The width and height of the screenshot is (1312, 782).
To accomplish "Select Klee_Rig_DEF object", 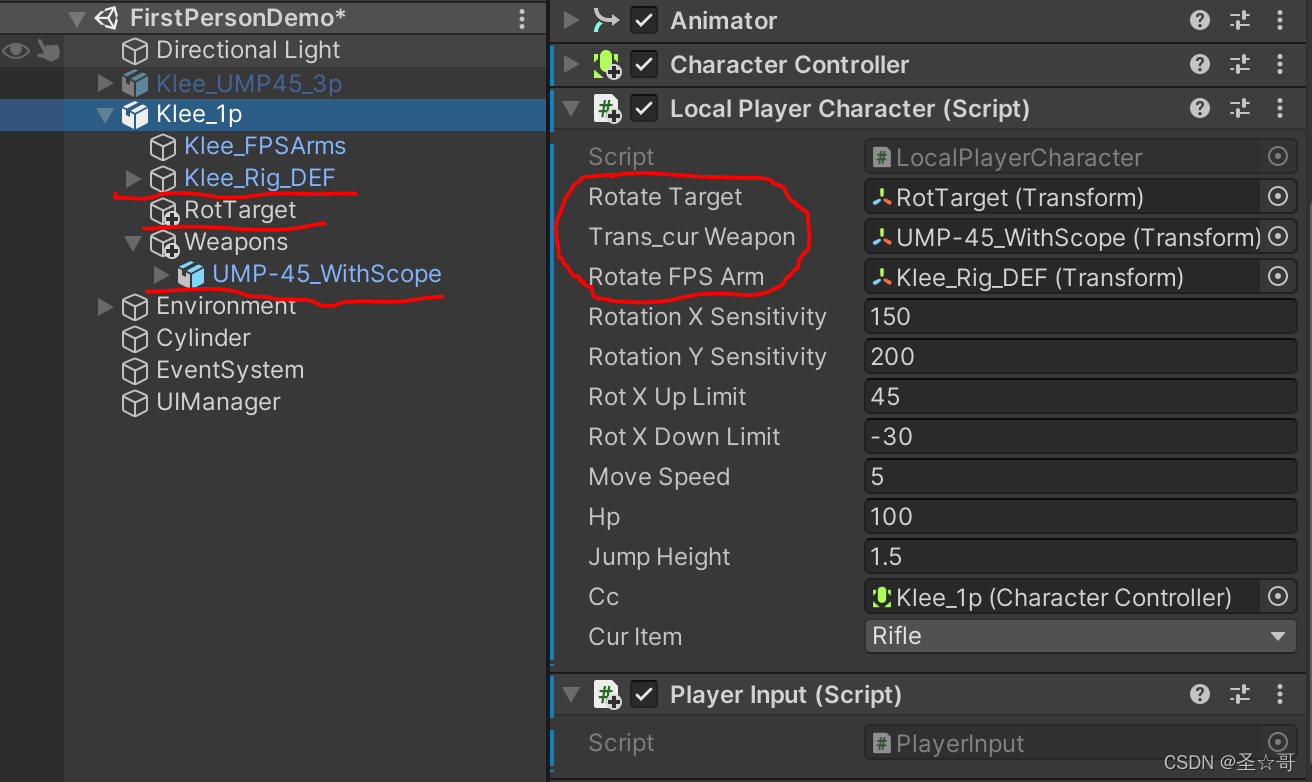I will 260,178.
